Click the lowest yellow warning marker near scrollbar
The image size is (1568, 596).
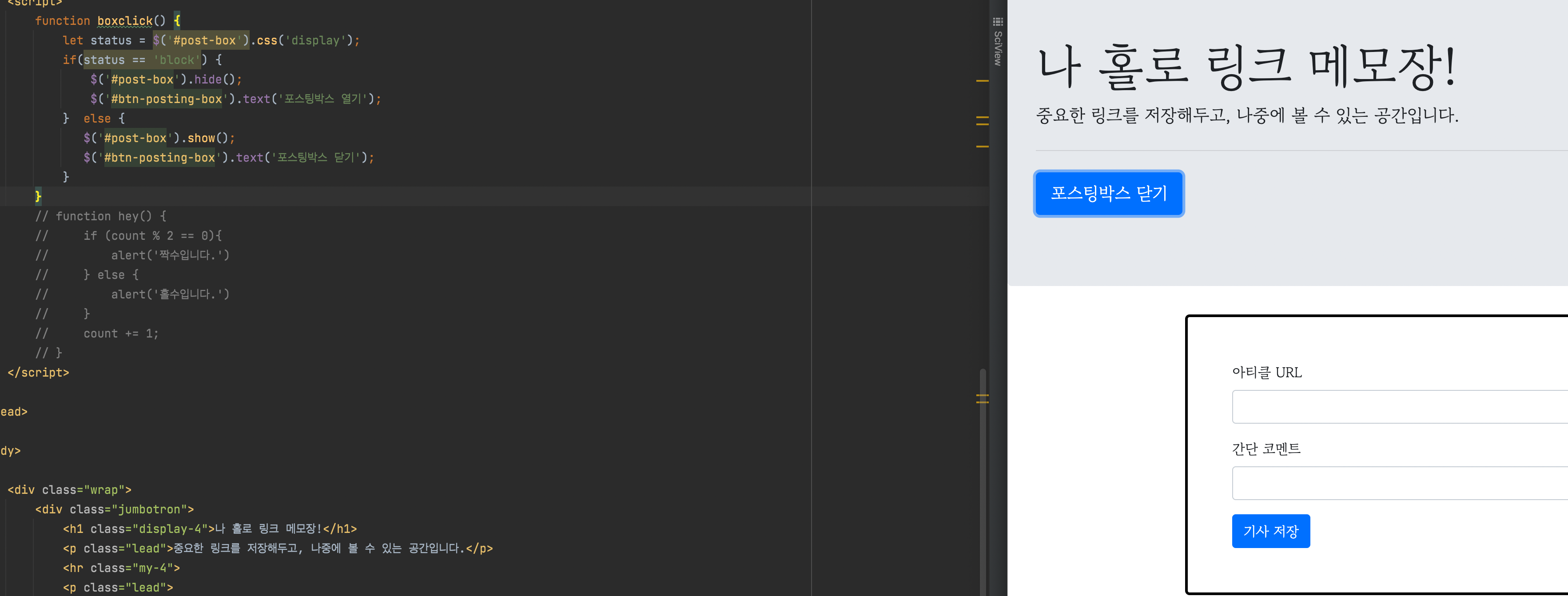[982, 402]
